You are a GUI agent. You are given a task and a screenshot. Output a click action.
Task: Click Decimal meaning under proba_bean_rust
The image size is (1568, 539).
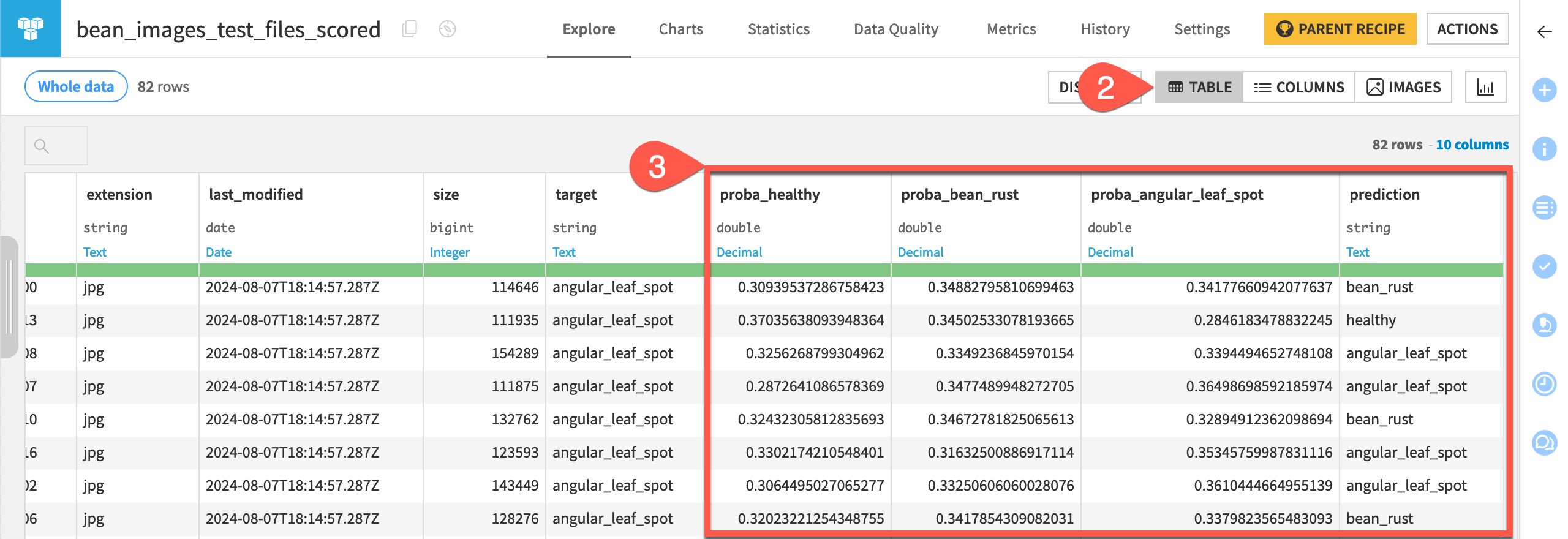(x=921, y=252)
